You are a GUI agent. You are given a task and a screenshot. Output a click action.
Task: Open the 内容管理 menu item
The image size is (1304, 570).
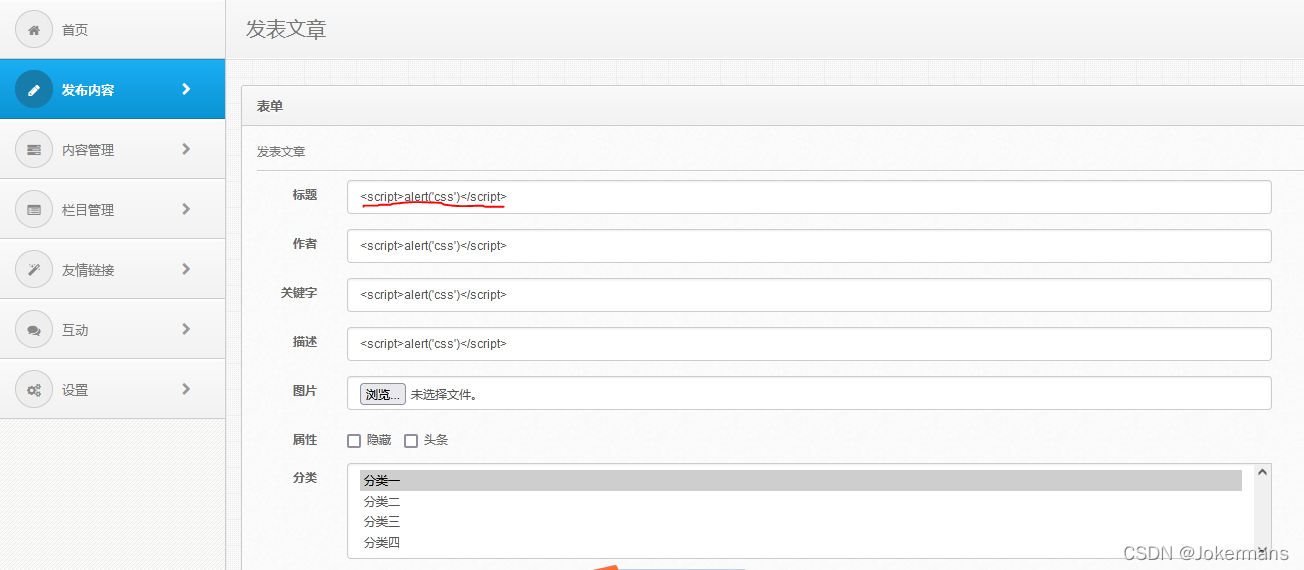[112, 149]
